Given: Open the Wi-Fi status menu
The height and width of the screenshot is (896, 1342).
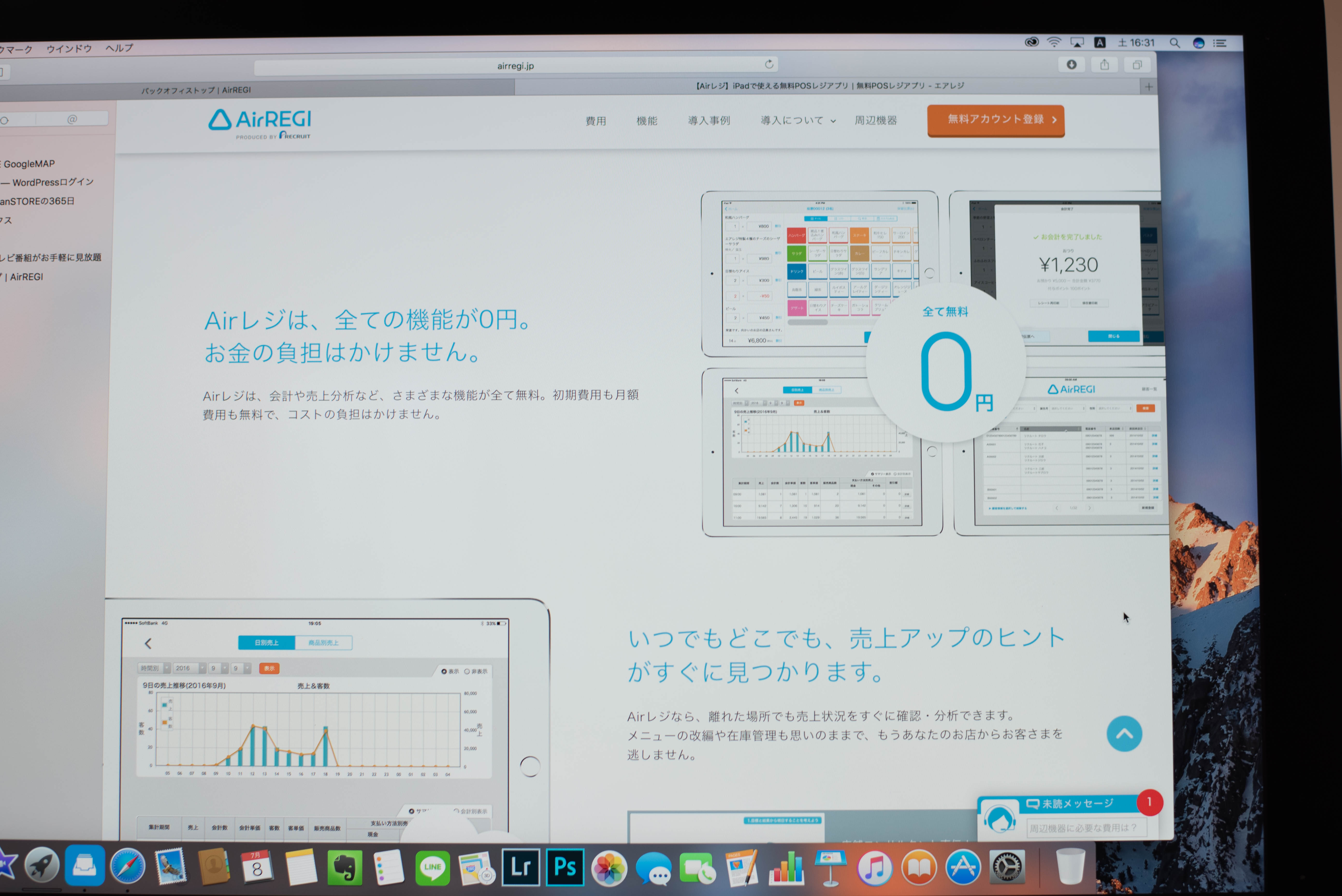Looking at the screenshot, I should pos(1054,42).
